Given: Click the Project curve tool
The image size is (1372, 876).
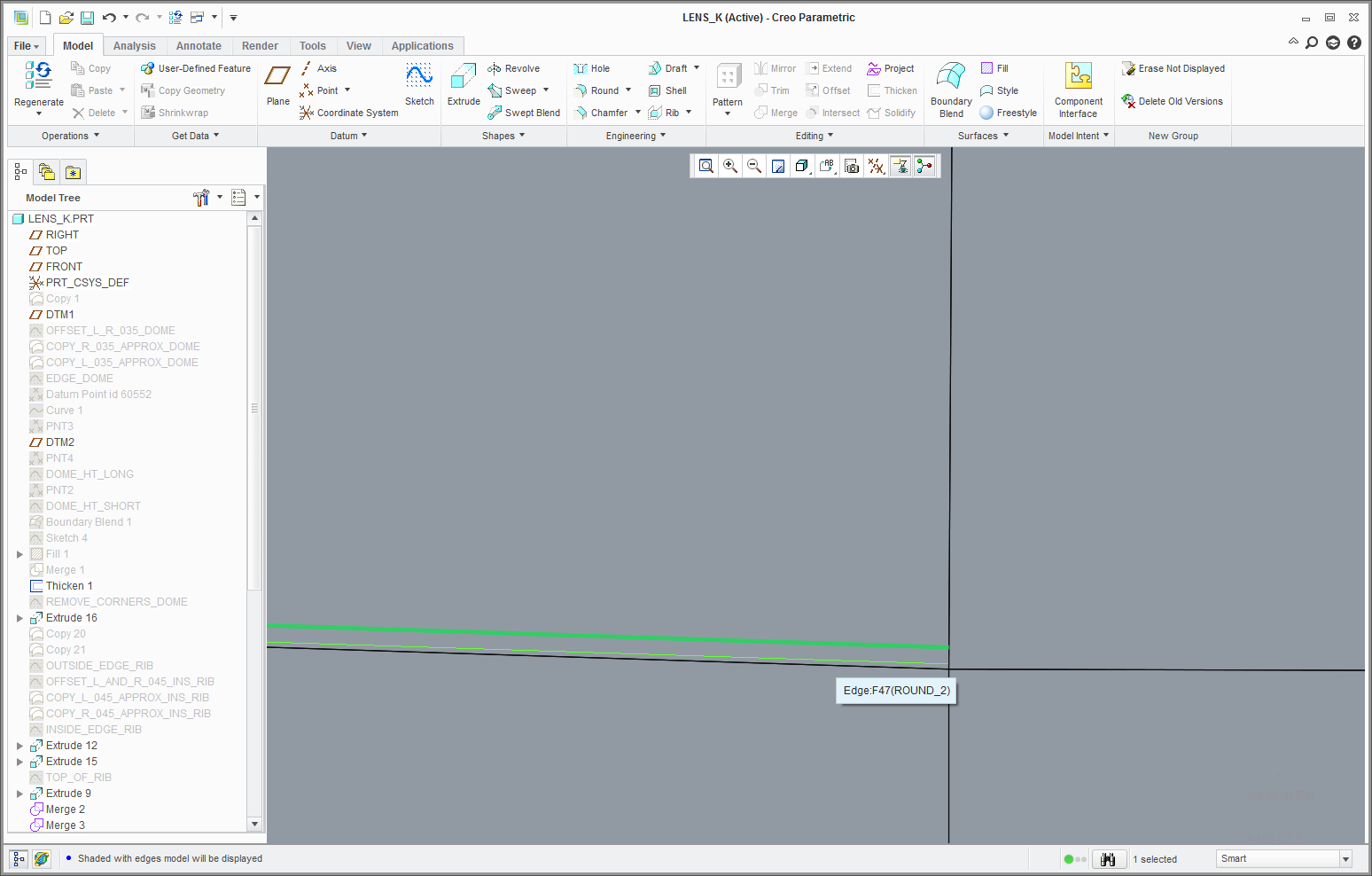Looking at the screenshot, I should pos(891,68).
